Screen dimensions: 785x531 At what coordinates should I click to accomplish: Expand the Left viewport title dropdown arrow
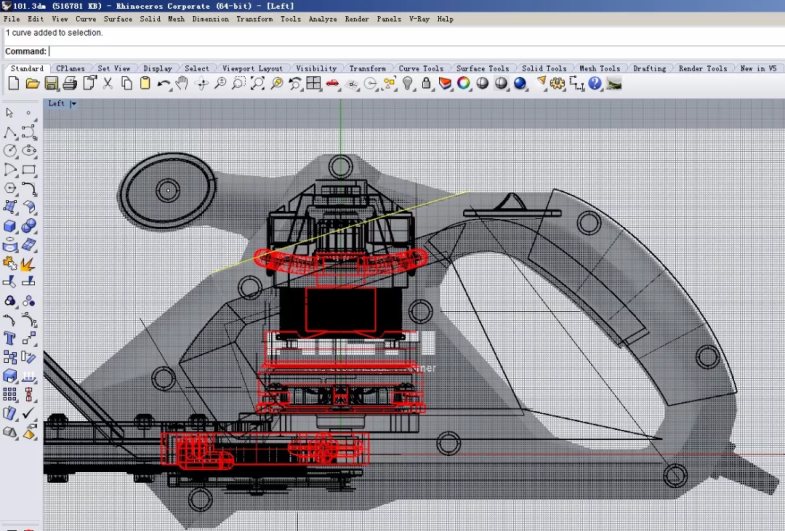coord(73,103)
